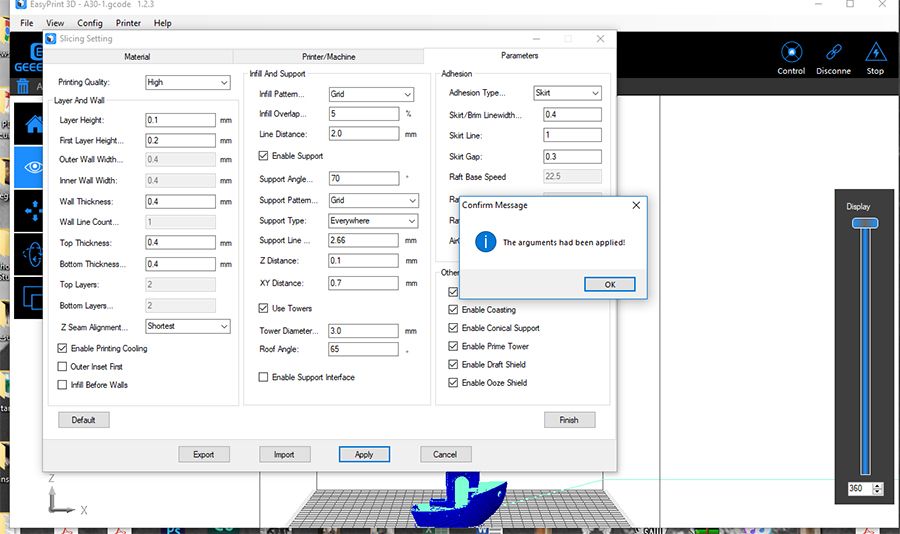Click the Support Angle field

[363, 179]
